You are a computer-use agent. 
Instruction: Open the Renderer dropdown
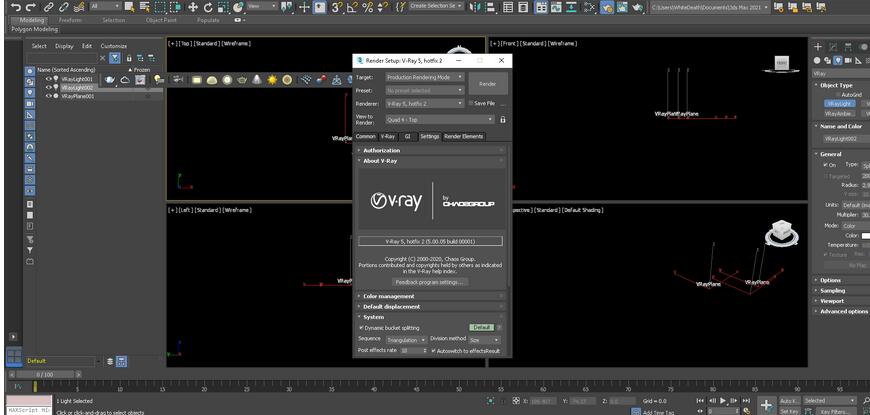(424, 103)
